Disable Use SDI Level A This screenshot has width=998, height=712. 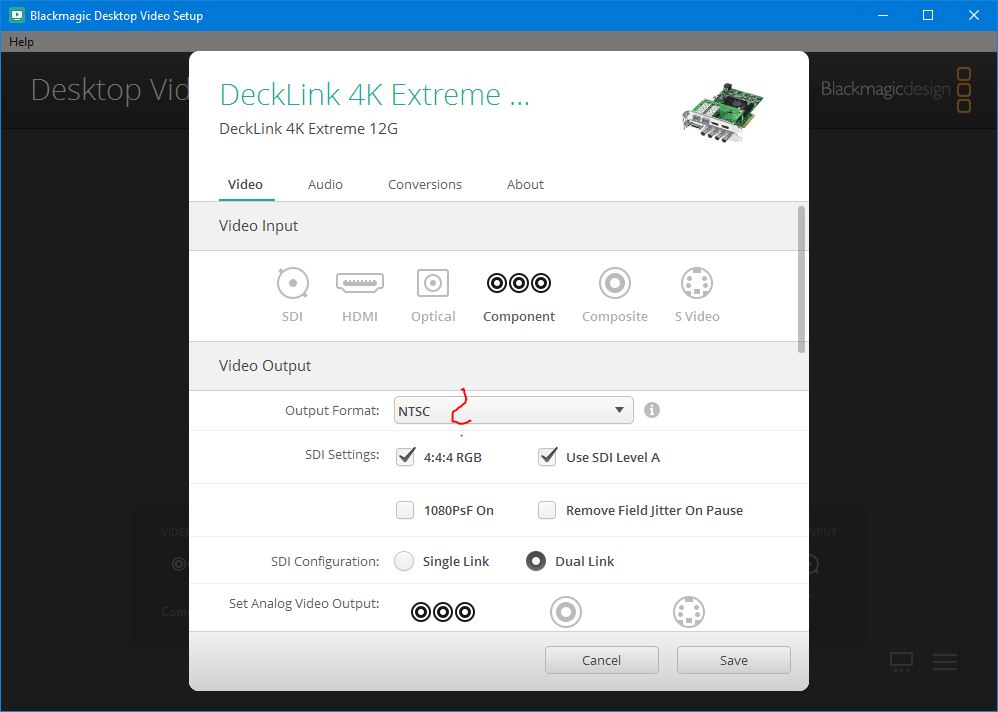pyautogui.click(x=547, y=457)
